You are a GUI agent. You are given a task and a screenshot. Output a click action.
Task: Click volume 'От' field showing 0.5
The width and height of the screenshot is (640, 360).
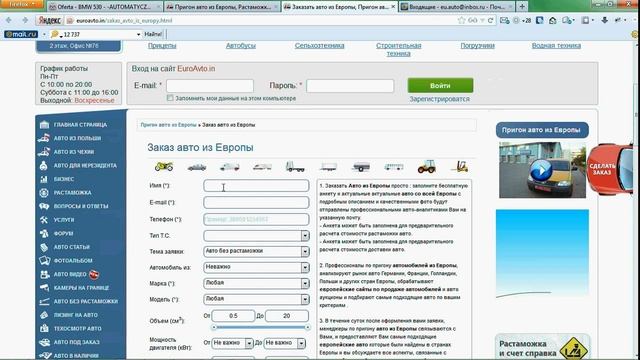click(x=233, y=316)
